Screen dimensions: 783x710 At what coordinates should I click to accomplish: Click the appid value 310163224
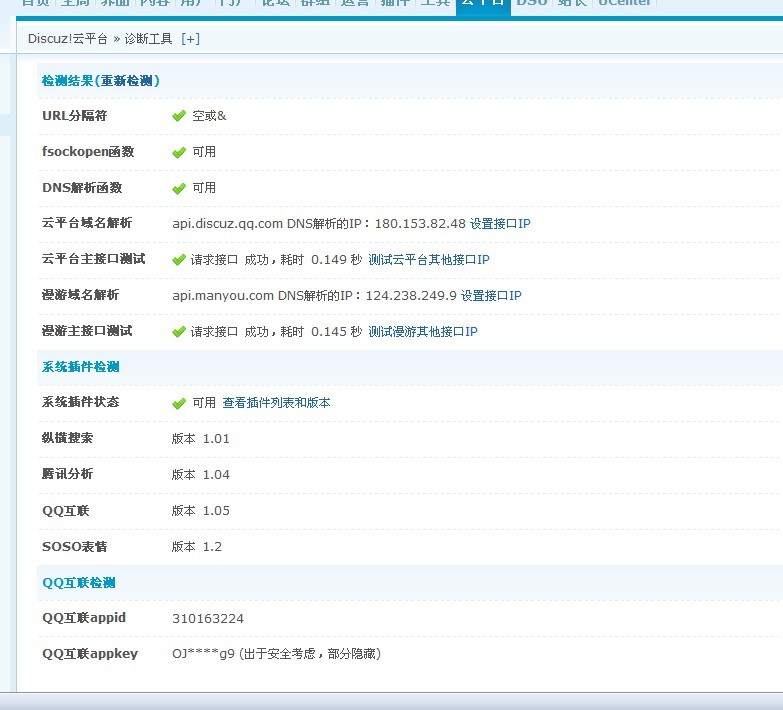click(208, 619)
